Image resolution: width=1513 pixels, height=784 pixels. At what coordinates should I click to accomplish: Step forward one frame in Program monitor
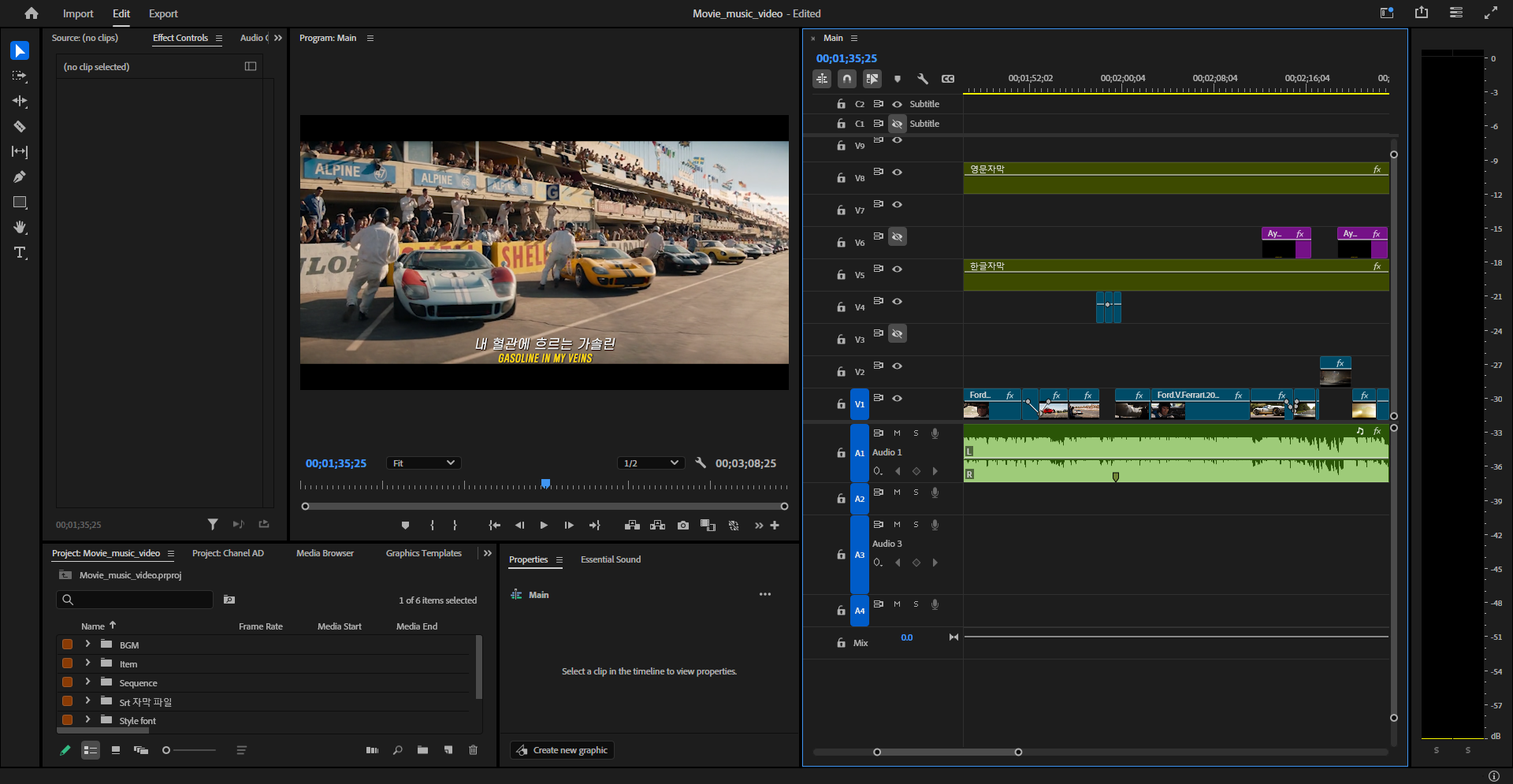click(x=569, y=526)
